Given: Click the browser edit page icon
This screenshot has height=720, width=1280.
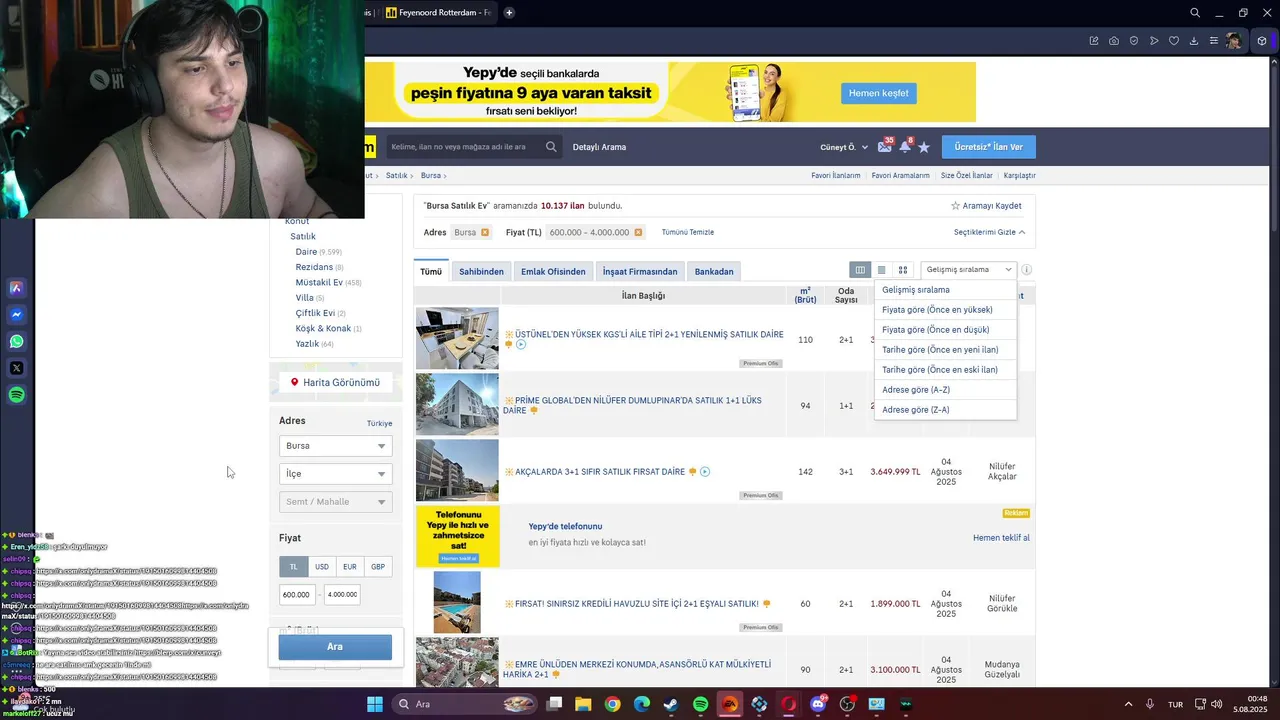Looking at the screenshot, I should pos(1094,41).
